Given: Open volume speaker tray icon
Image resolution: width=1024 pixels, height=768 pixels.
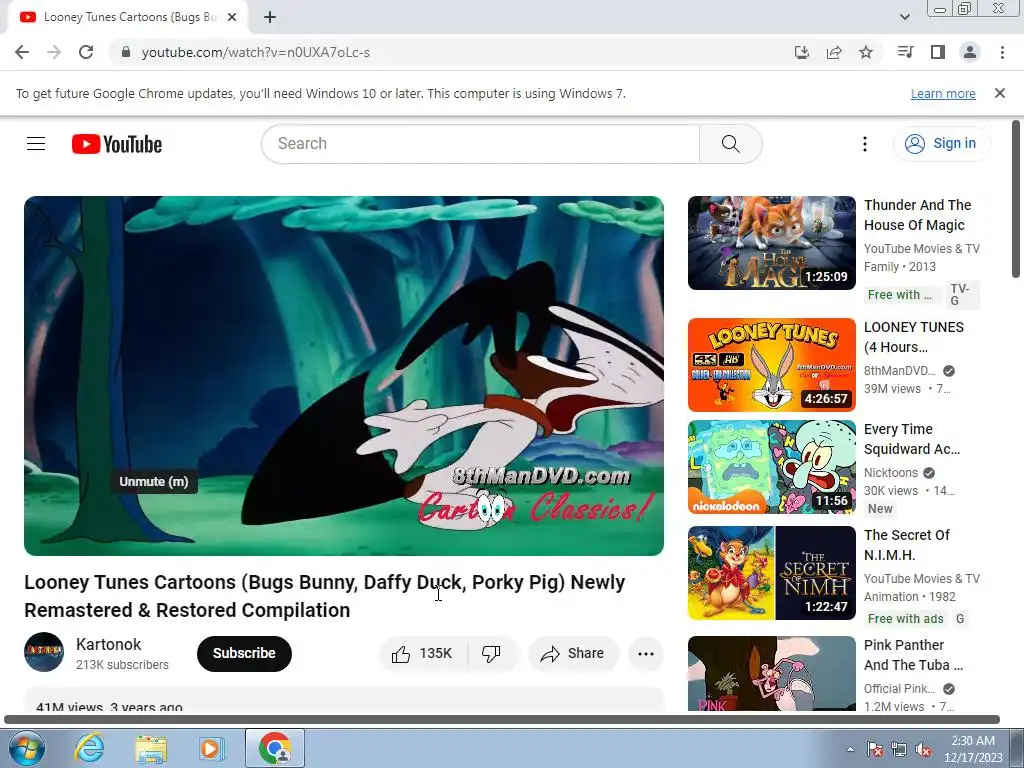Looking at the screenshot, I should tap(923, 749).
